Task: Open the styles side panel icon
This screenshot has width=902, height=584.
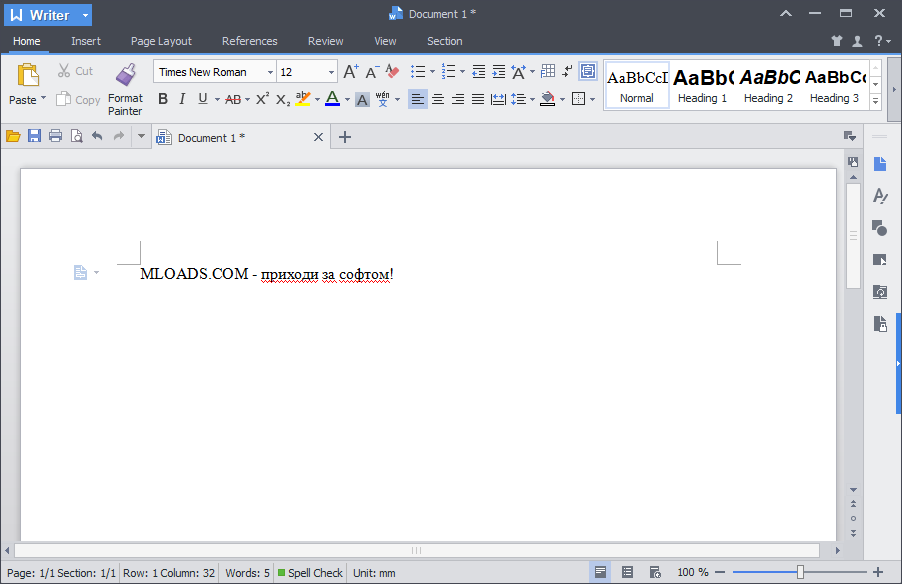Action: pos(880,196)
